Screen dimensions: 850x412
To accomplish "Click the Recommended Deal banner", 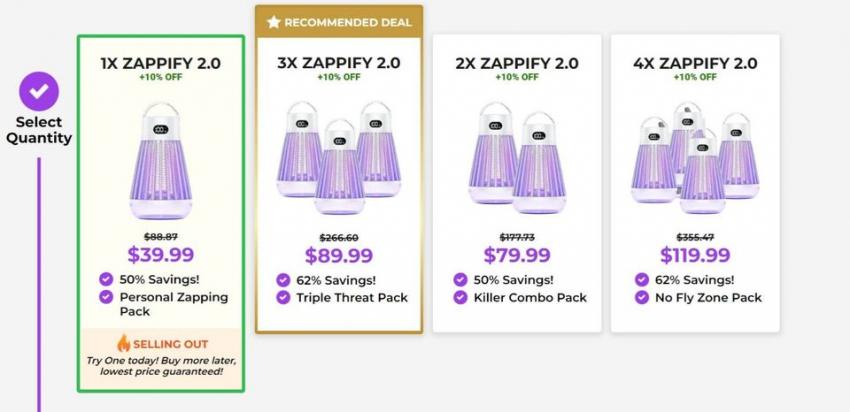I will click(338, 22).
